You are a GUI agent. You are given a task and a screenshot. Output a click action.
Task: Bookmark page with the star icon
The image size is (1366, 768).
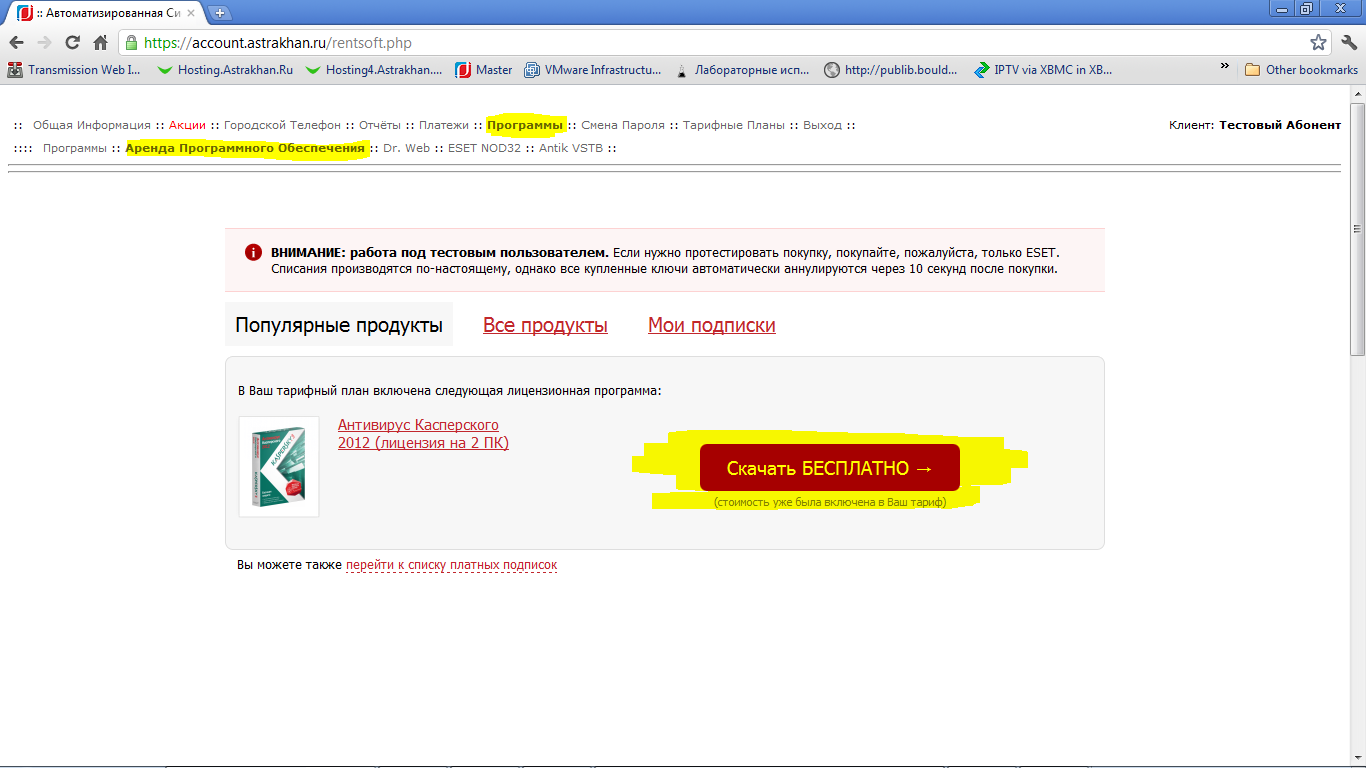1318,43
